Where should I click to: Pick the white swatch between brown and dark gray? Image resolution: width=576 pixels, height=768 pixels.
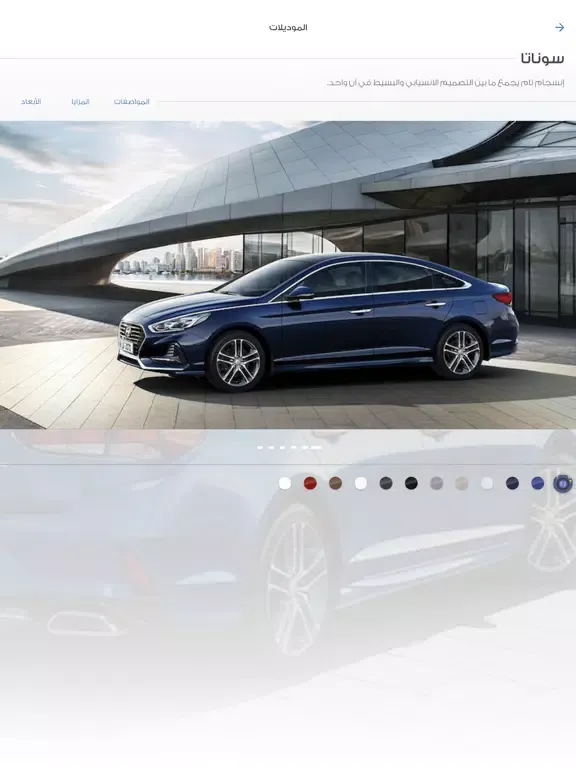click(360, 483)
